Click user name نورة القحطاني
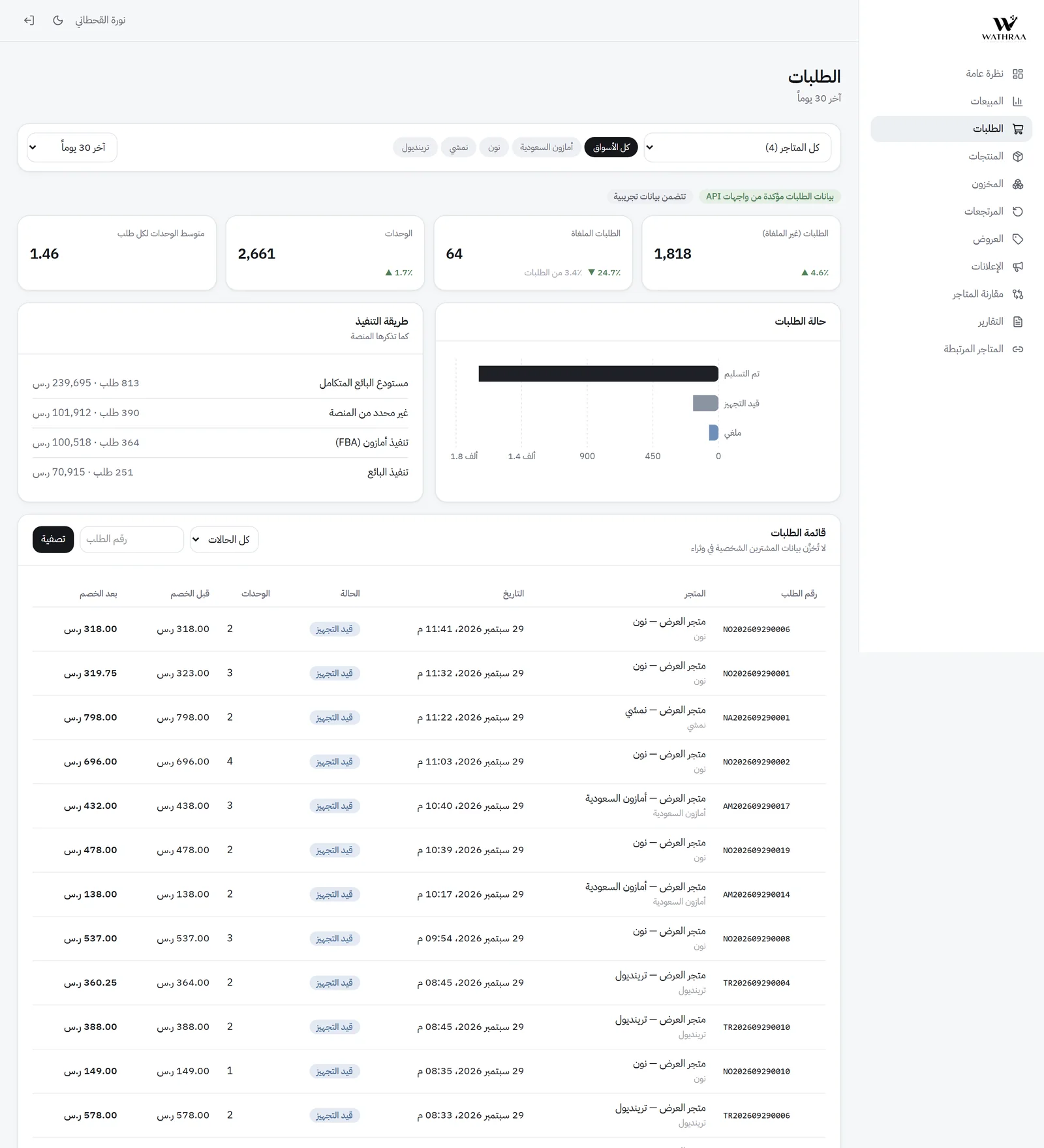Screen dimensions: 1044x1148 tap(100, 20)
